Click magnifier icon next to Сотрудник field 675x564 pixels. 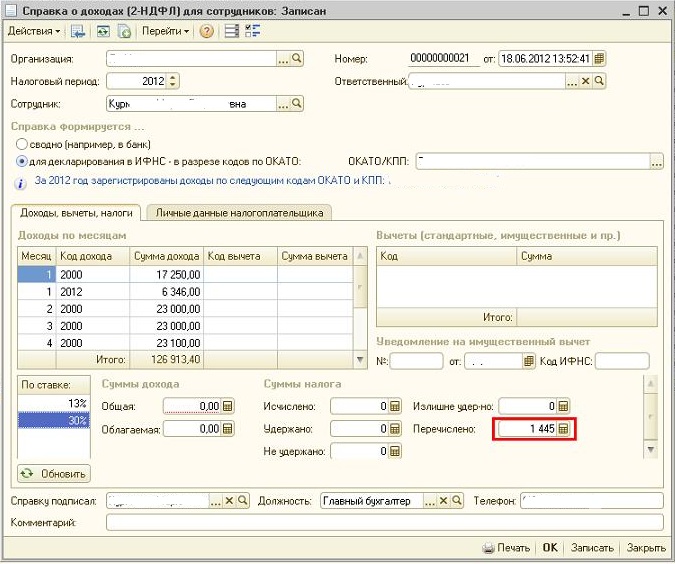point(297,103)
